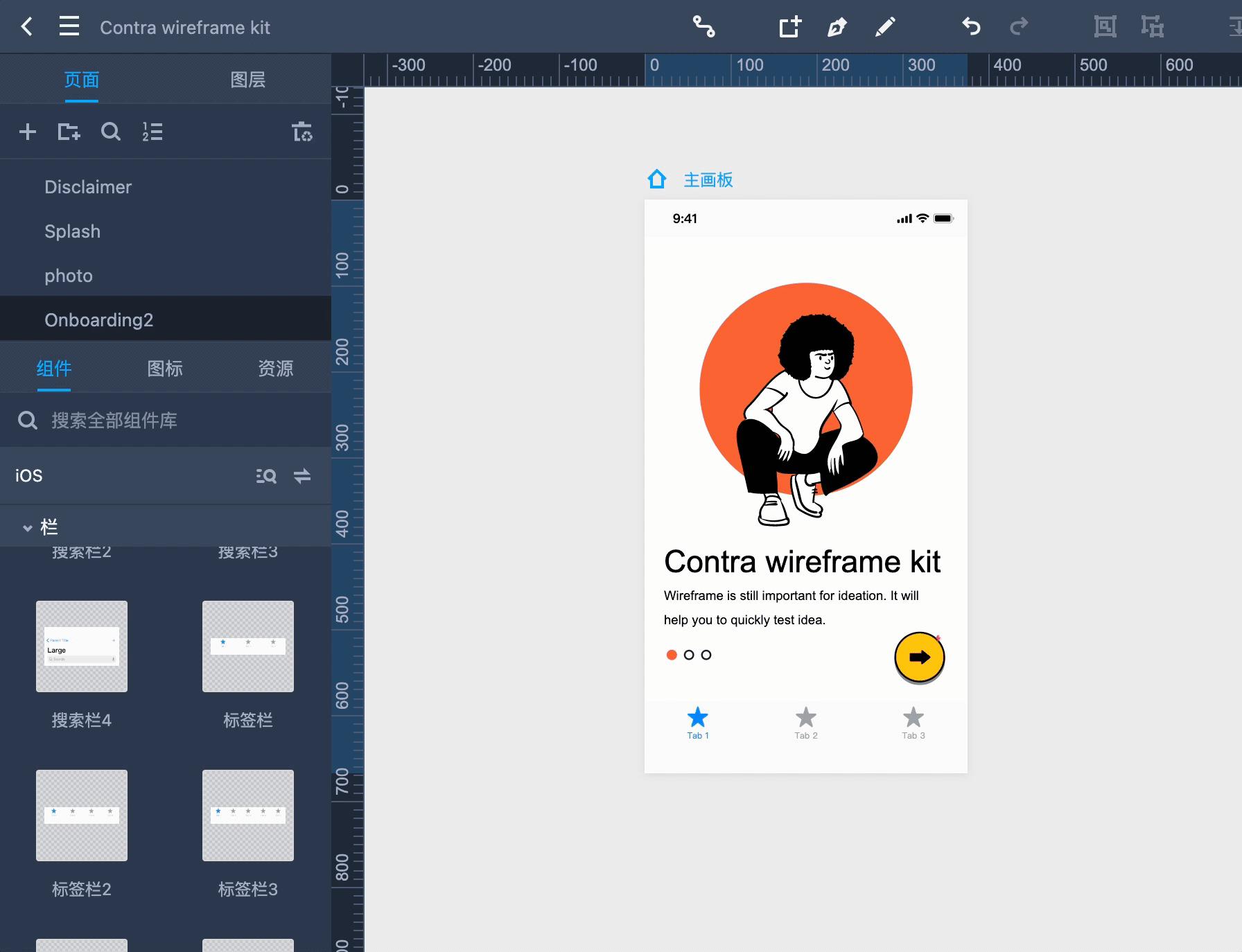Switch to the 图标 icons tab
Viewport: 1242px width, 952px height.
point(165,369)
